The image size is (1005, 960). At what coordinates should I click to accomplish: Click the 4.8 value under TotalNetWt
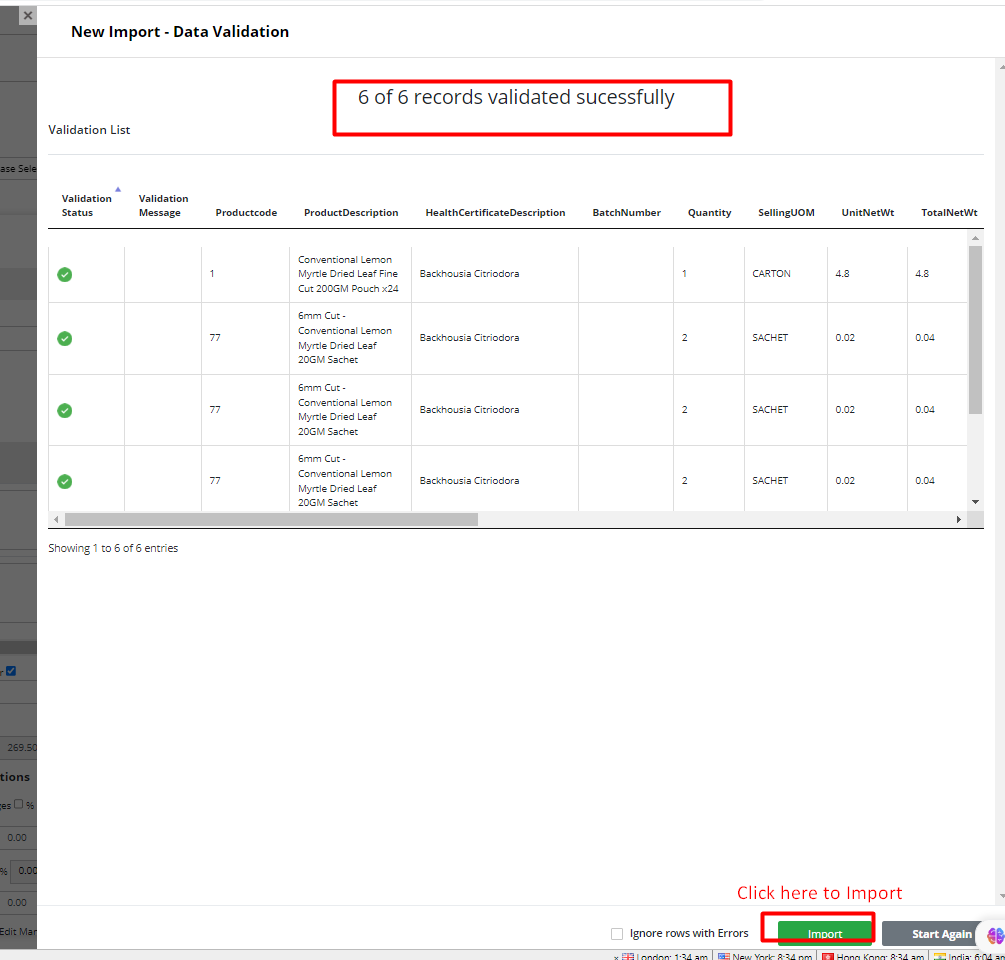922,274
